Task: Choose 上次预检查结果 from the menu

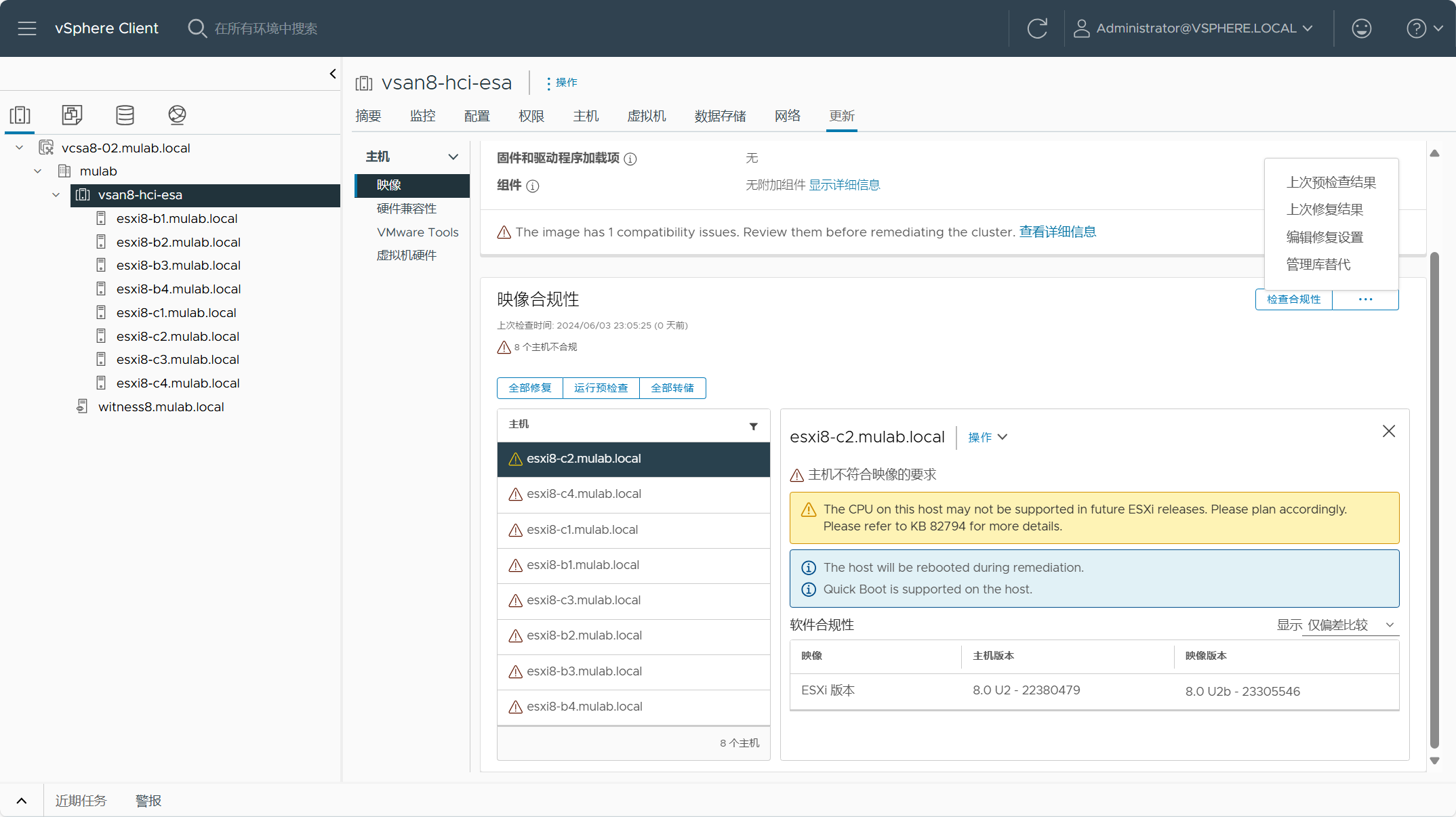Action: tap(1331, 182)
